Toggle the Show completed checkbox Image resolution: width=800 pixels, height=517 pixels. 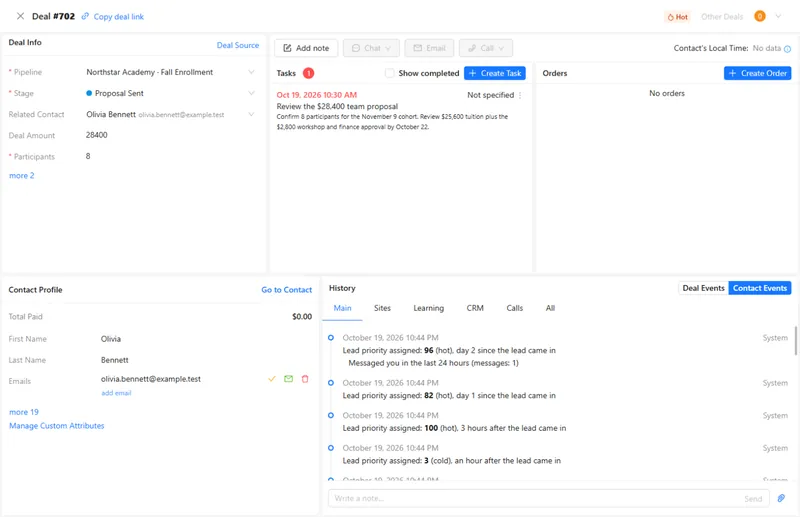click(389, 73)
